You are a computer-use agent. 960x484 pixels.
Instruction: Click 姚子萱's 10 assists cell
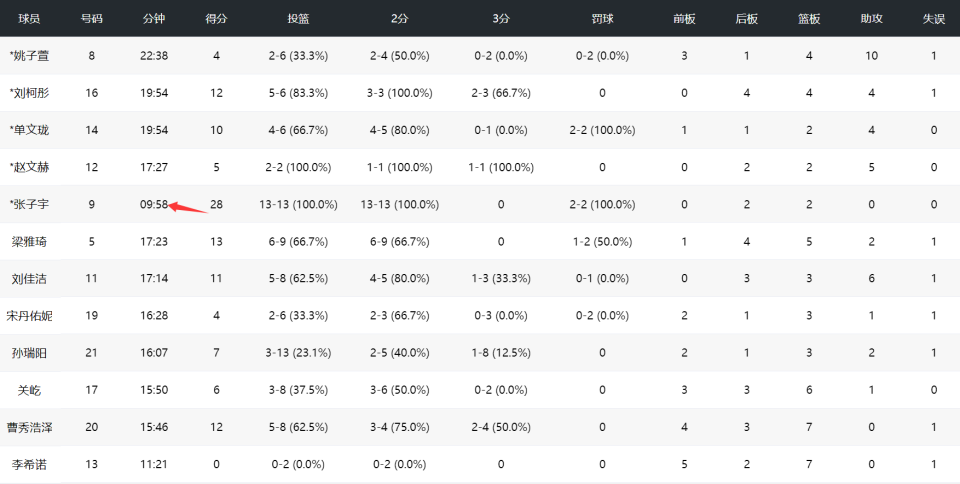[871, 56]
